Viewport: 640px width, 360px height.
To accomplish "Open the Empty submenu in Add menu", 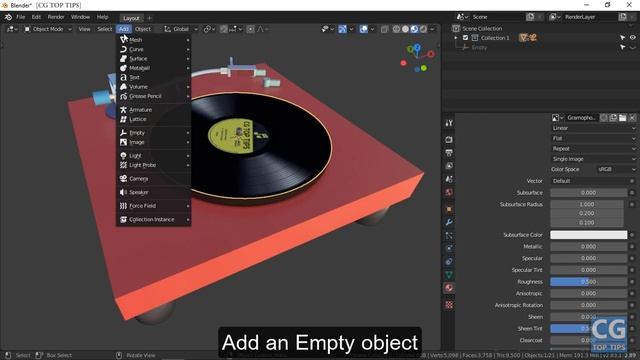I will [x=154, y=133].
